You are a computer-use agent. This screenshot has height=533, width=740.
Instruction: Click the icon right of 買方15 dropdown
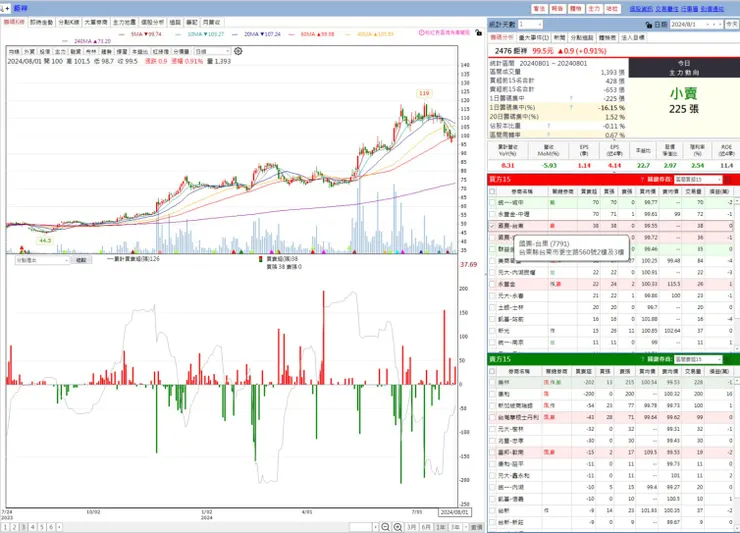[x=728, y=179]
